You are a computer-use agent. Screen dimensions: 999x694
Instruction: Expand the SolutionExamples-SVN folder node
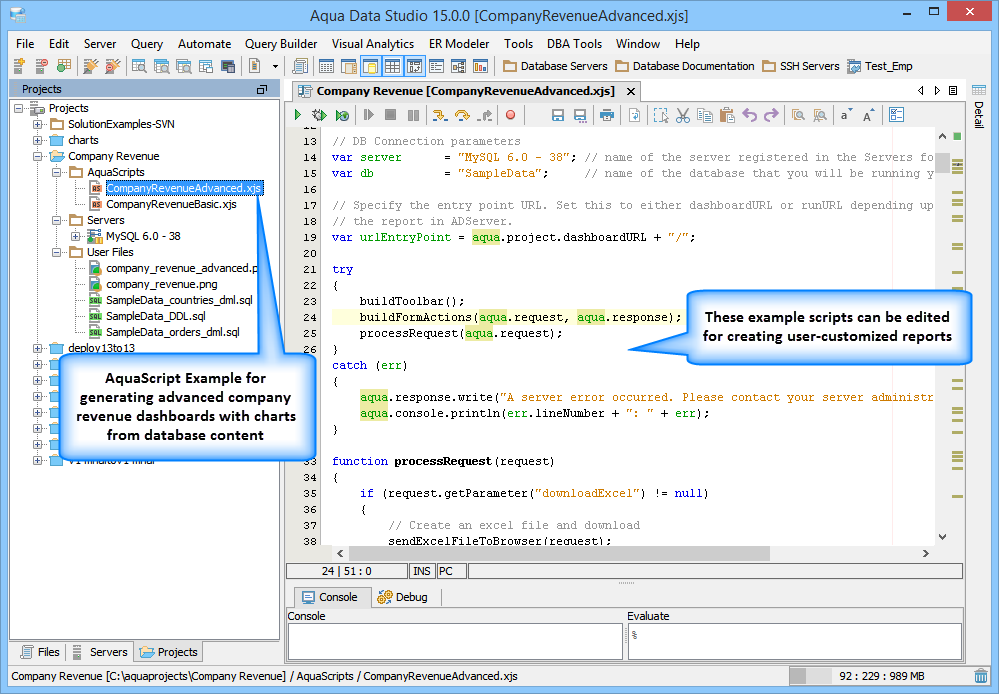[x=38, y=124]
